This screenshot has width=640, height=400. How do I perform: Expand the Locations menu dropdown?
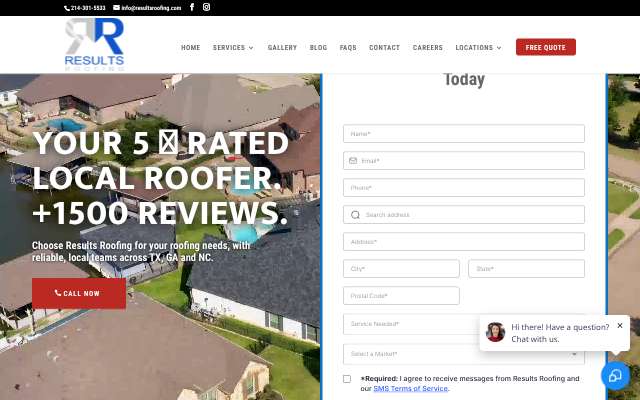[x=478, y=48]
